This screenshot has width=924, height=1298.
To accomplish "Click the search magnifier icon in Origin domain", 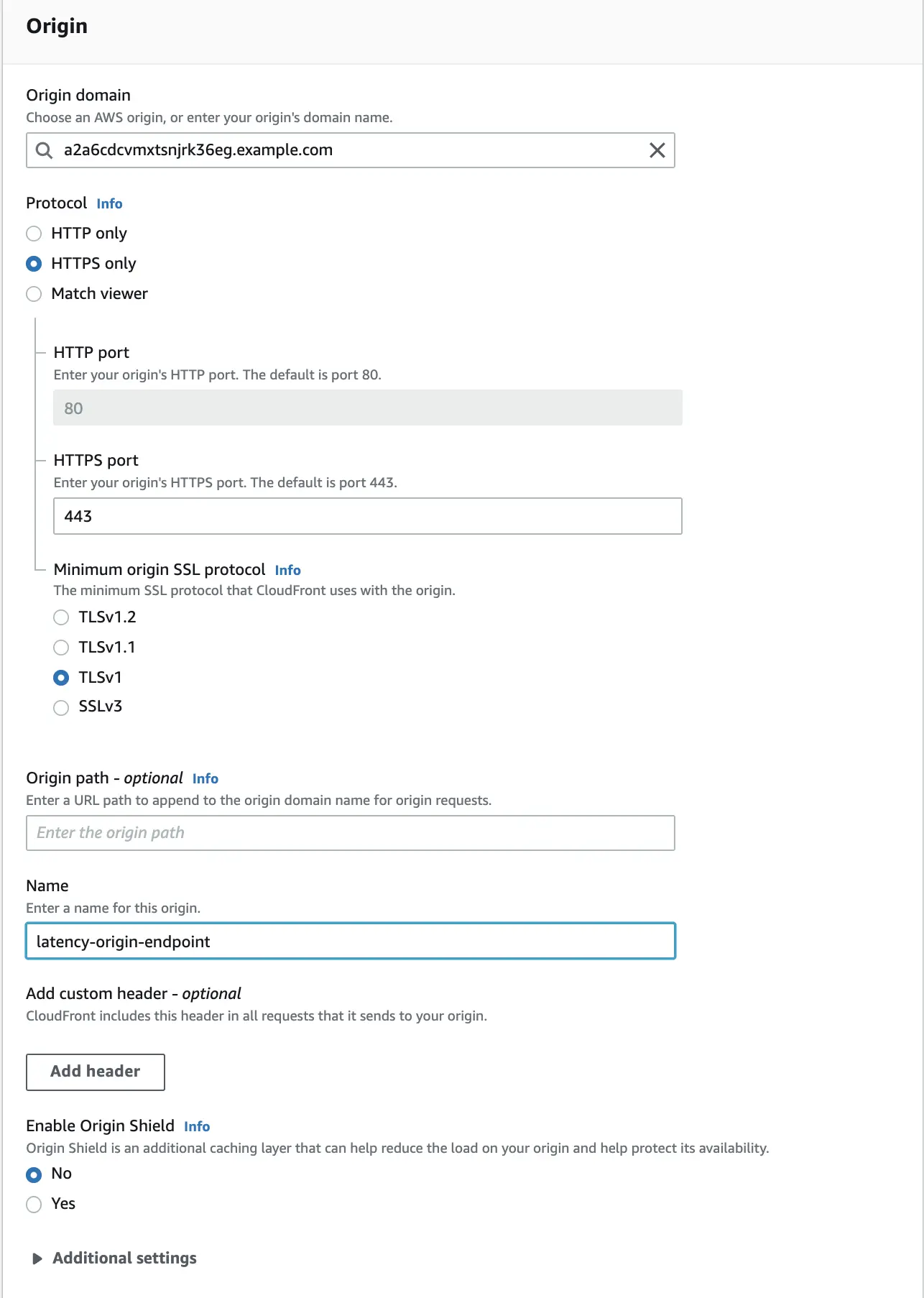I will pyautogui.click(x=45, y=150).
